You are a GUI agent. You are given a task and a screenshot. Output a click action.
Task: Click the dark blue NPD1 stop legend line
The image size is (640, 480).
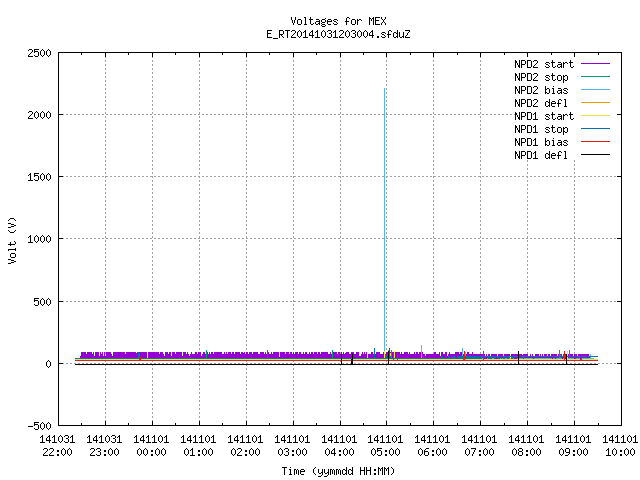click(595, 129)
